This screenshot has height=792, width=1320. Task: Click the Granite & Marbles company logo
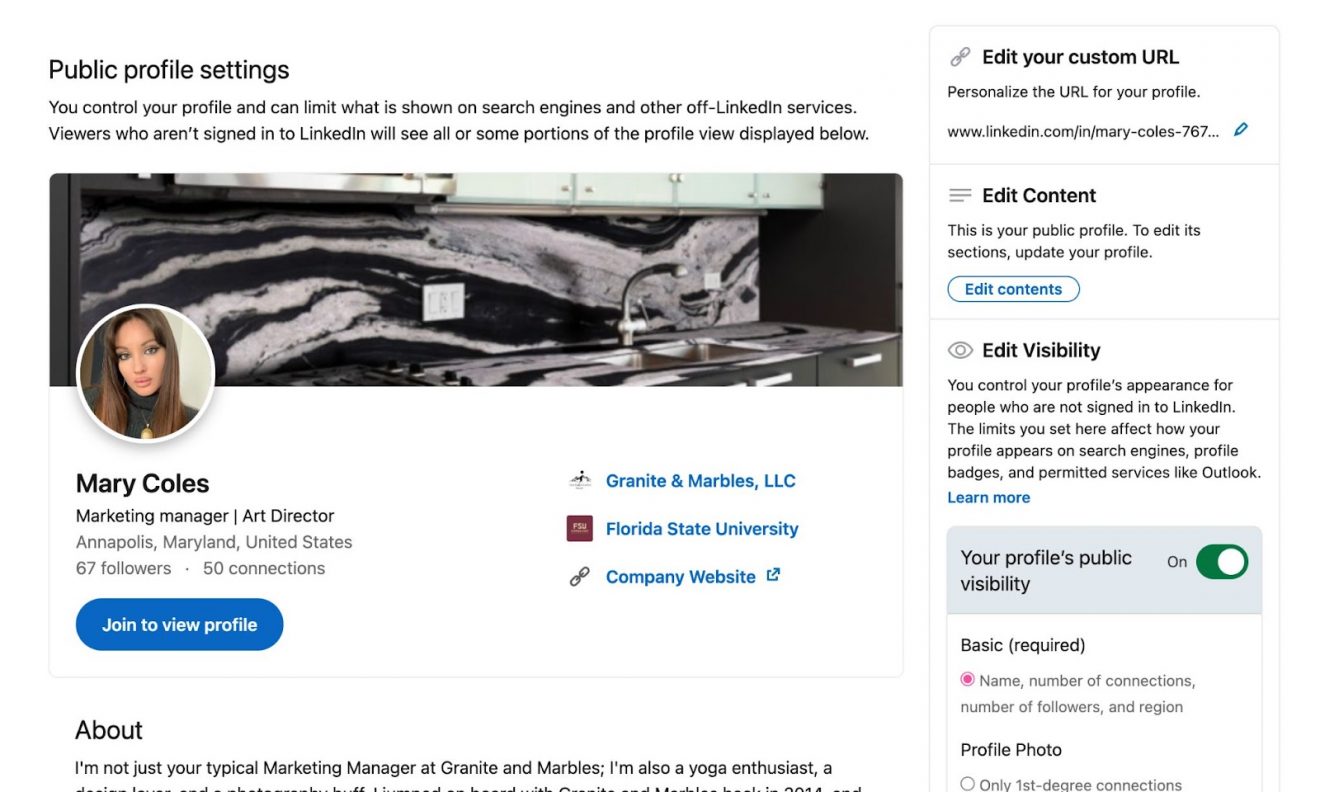[581, 480]
